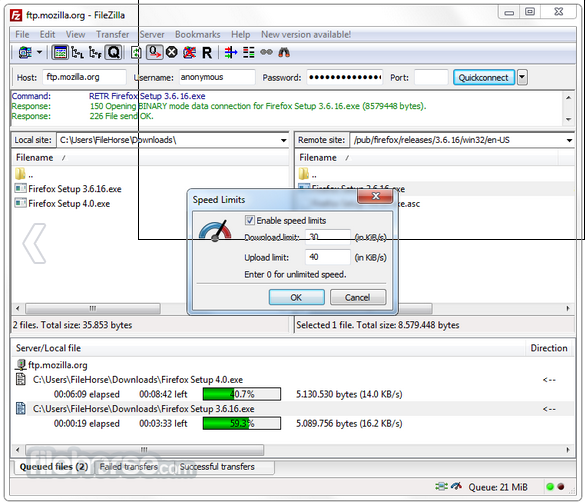Open the Site Manager icon

pyautogui.click(x=25, y=53)
